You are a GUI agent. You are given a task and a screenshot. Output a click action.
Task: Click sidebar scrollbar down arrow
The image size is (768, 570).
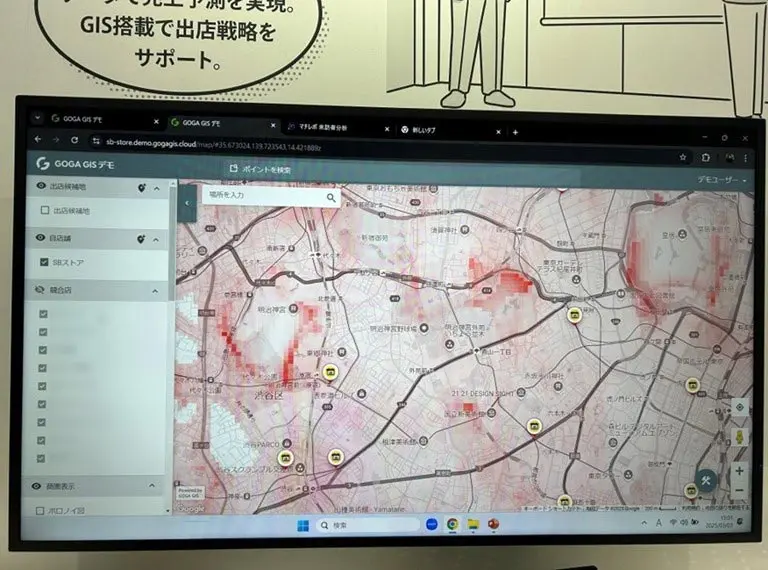168,511
